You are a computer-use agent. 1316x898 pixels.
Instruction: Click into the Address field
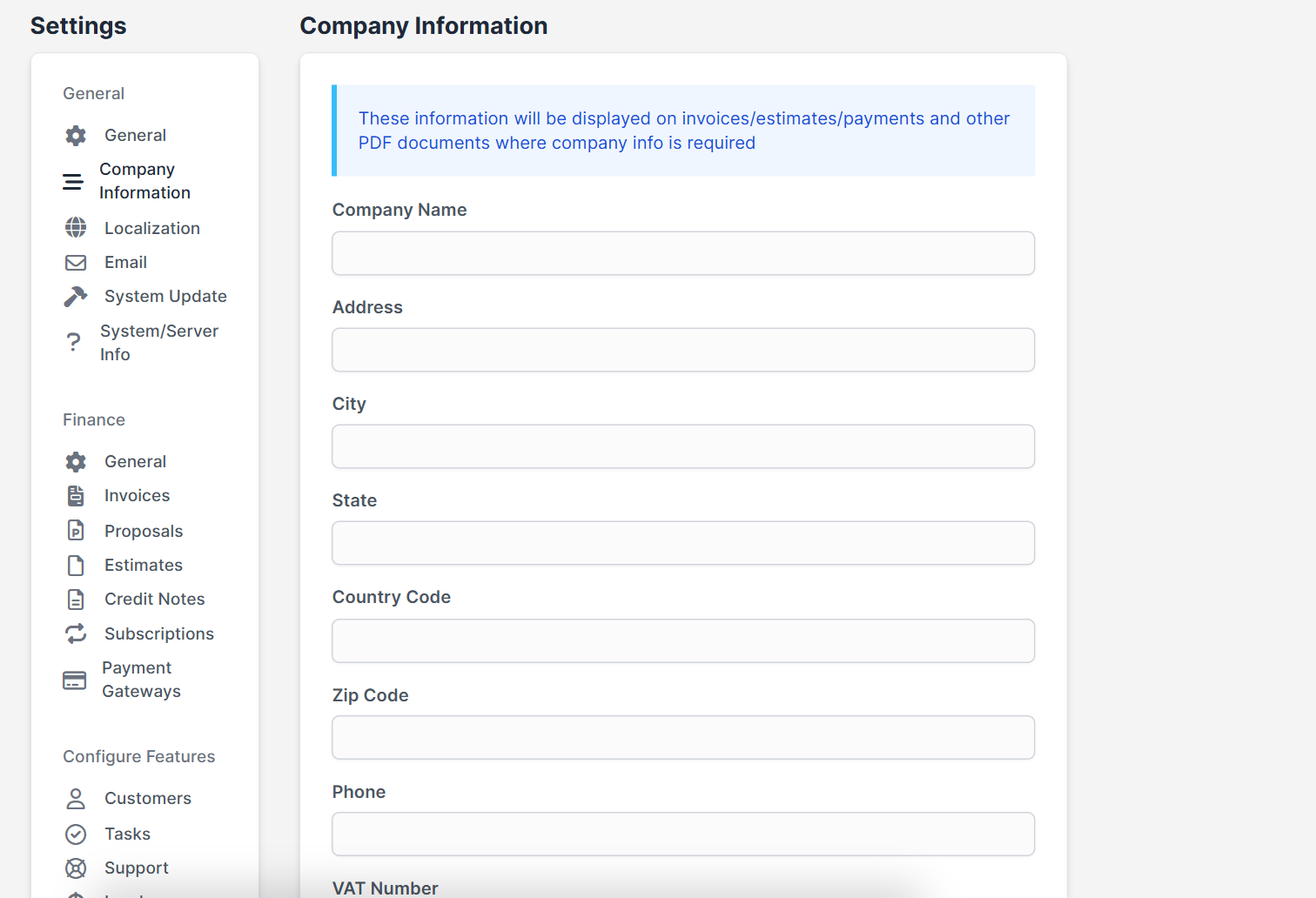click(x=683, y=350)
